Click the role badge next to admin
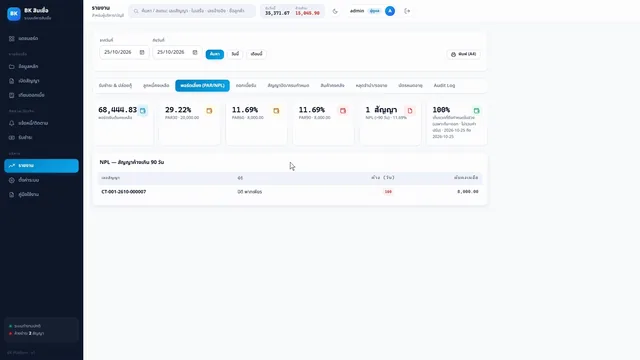This screenshot has width=640, height=360. pyautogui.click(x=374, y=11)
